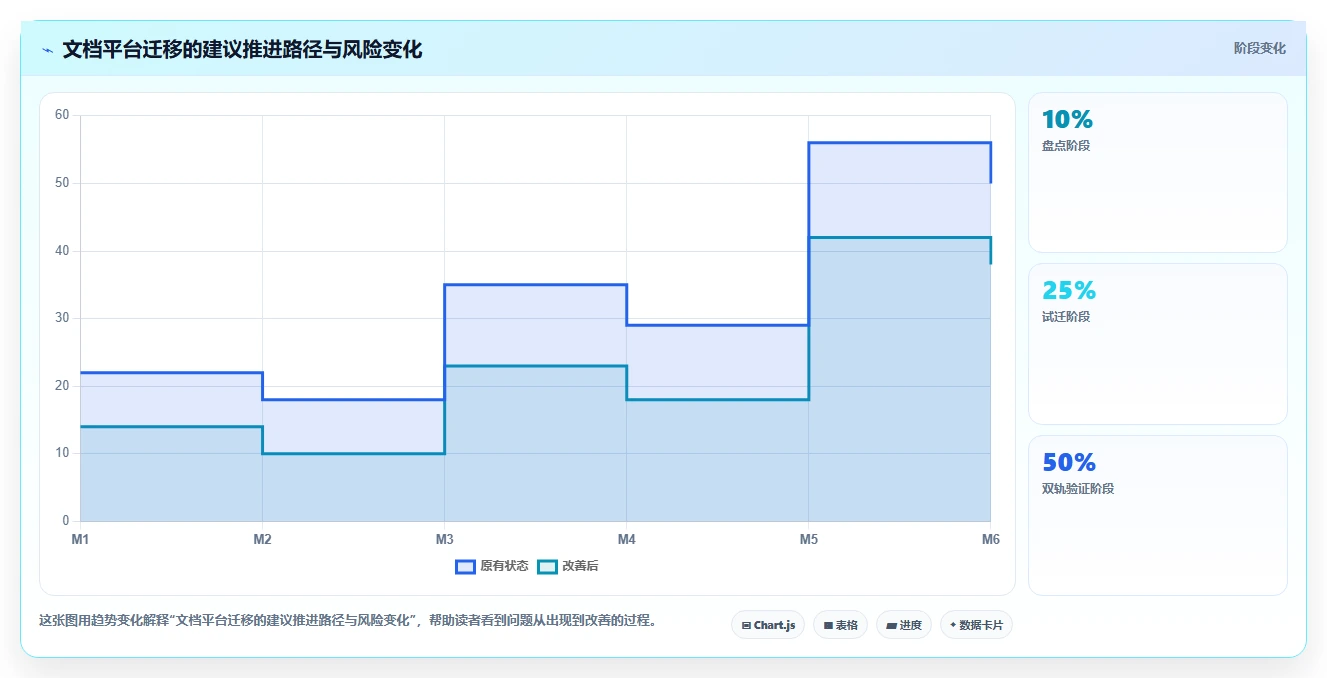Click the M4 axis label

pyautogui.click(x=626, y=540)
